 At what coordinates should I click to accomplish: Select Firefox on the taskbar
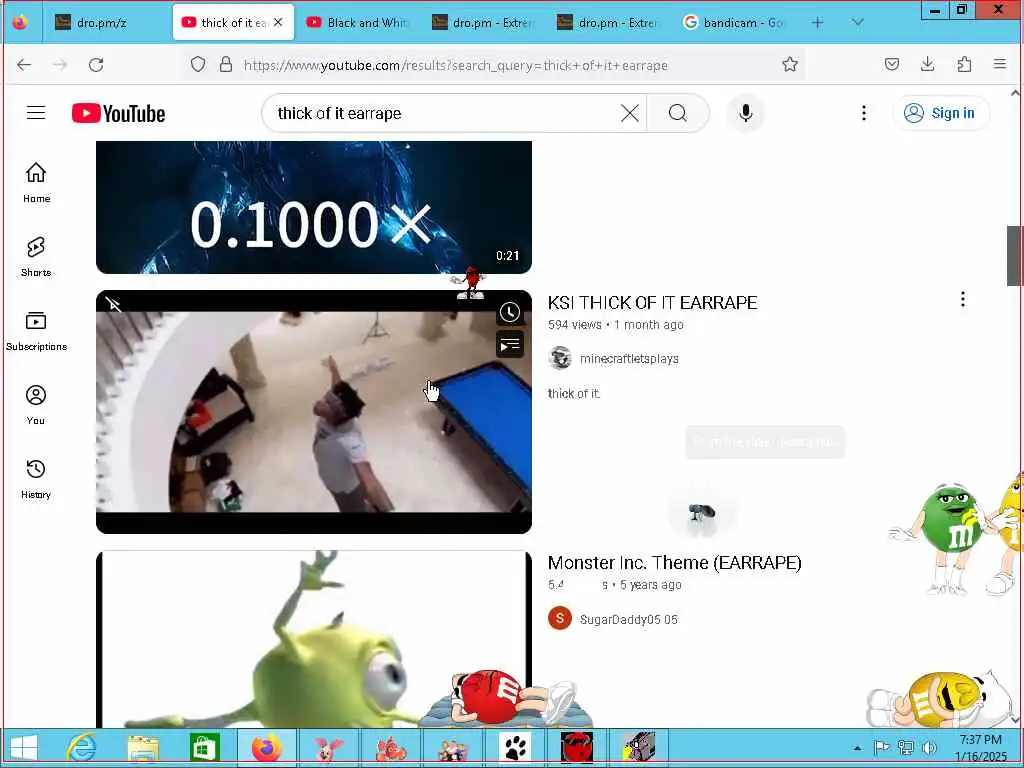(x=266, y=748)
